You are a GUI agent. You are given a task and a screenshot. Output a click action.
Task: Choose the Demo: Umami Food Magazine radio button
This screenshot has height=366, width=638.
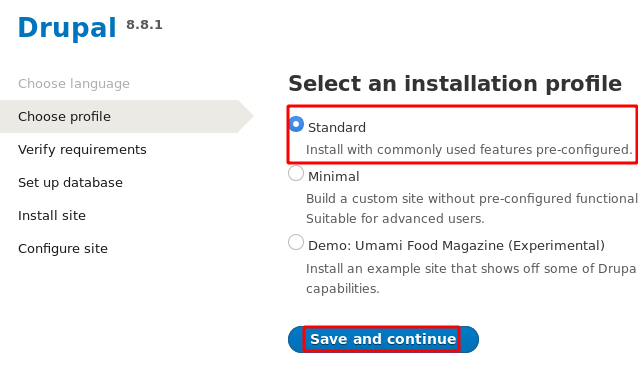tap(296, 242)
